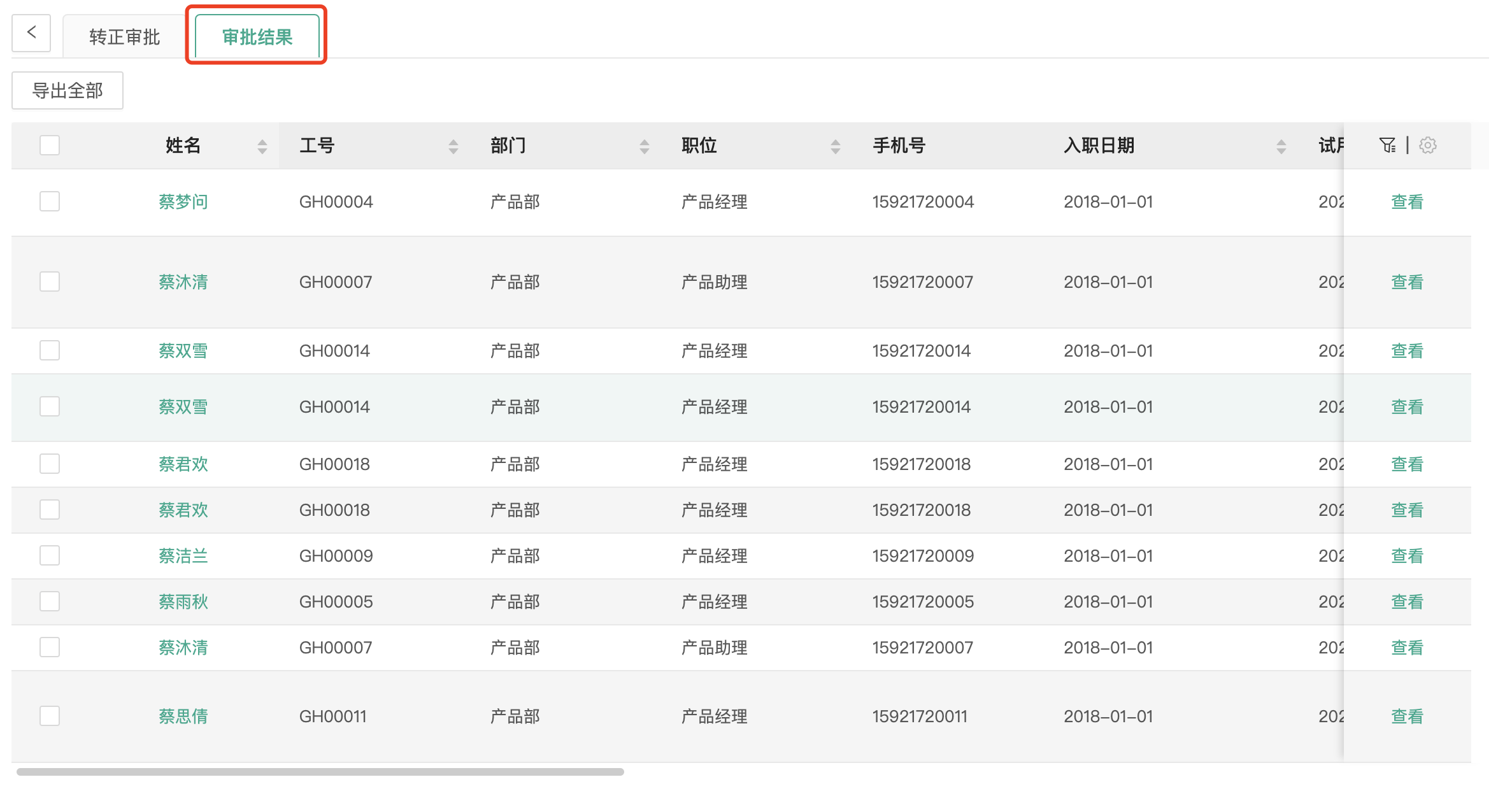The image size is (1512, 791).
Task: Click phone number 15921720011
Action: pyautogui.click(x=920, y=716)
